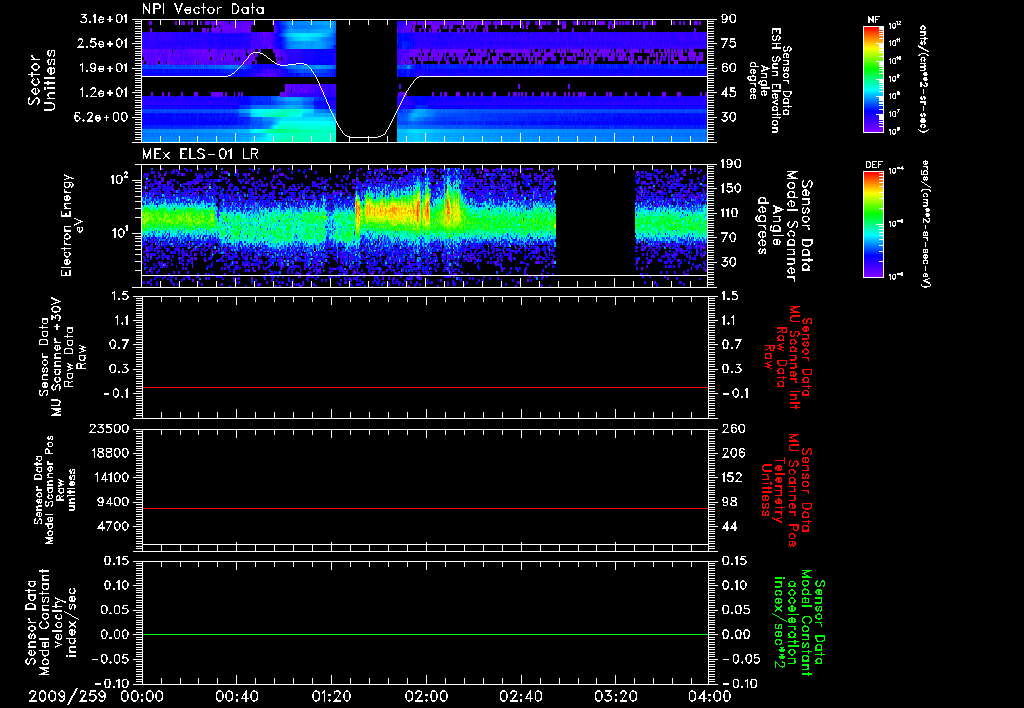This screenshot has width=1024, height=708.
Task: Click the "6.2e+00" sector tick value
Action: 103,117
